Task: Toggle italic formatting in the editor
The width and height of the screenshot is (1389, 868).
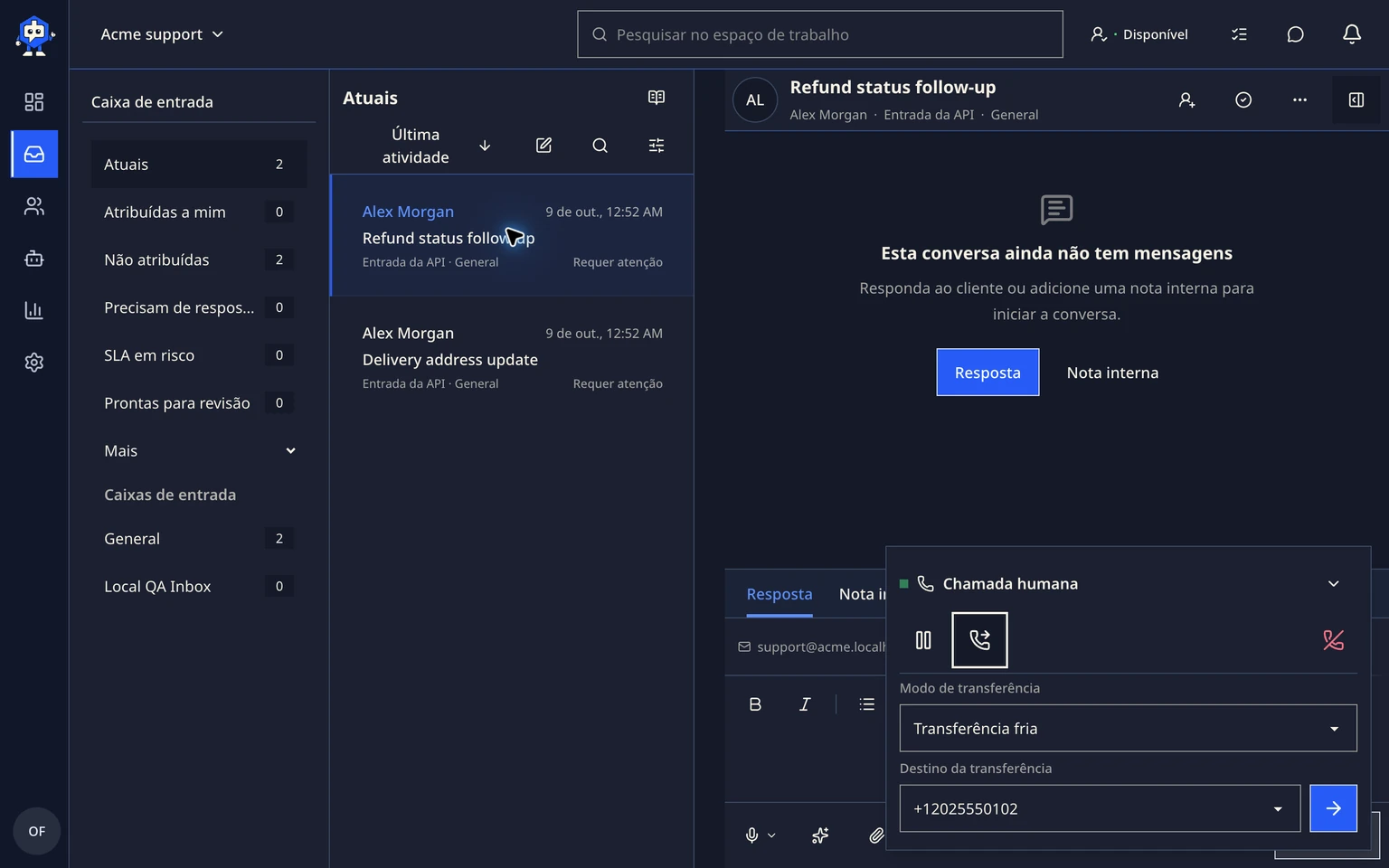Action: (805, 704)
